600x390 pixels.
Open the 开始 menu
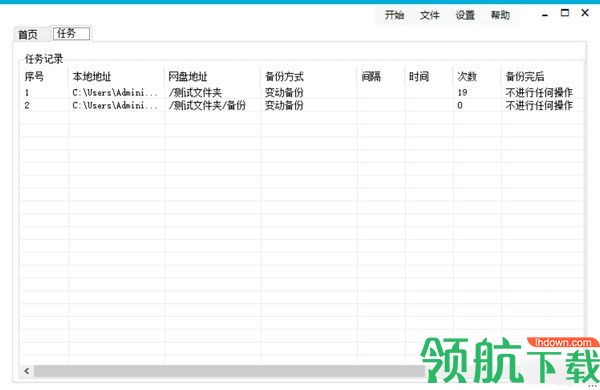394,15
